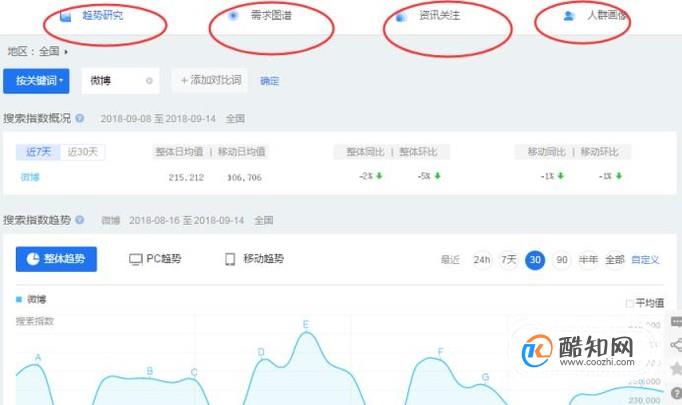The width and height of the screenshot is (682, 405).
Task: Click the 确定 link
Action: click(270, 81)
